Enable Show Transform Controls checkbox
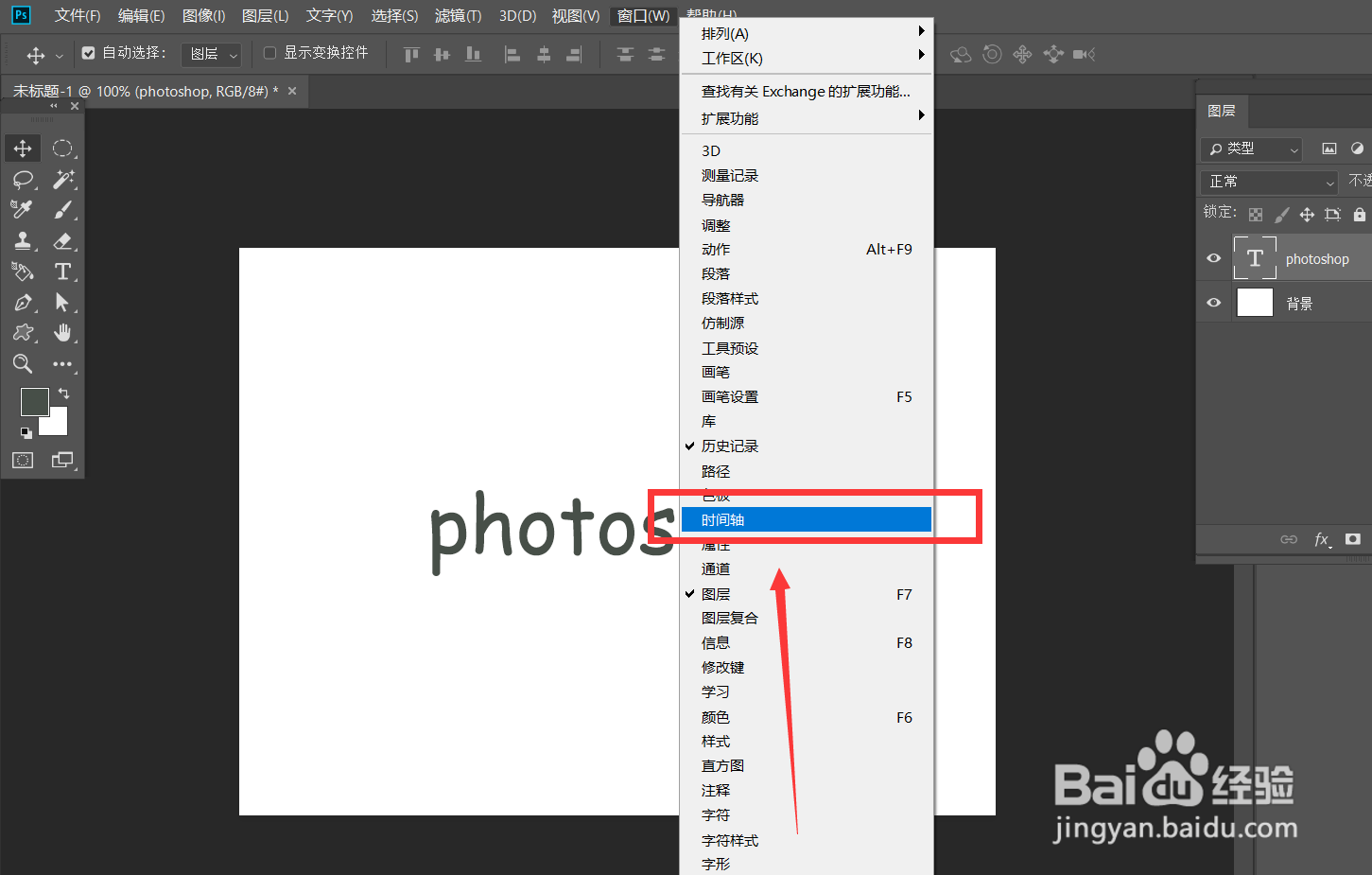The width and height of the screenshot is (1372, 875). [269, 53]
